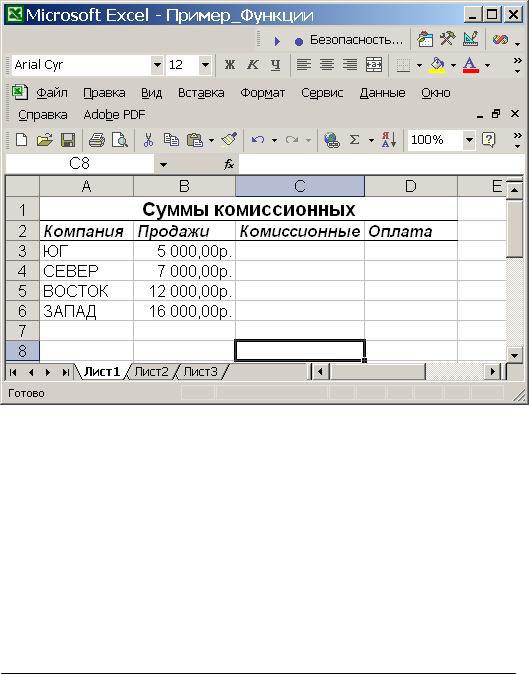Viewport: 529px width, 674px height.
Task: Print the sheet with printer icon
Action: pyautogui.click(x=97, y=140)
